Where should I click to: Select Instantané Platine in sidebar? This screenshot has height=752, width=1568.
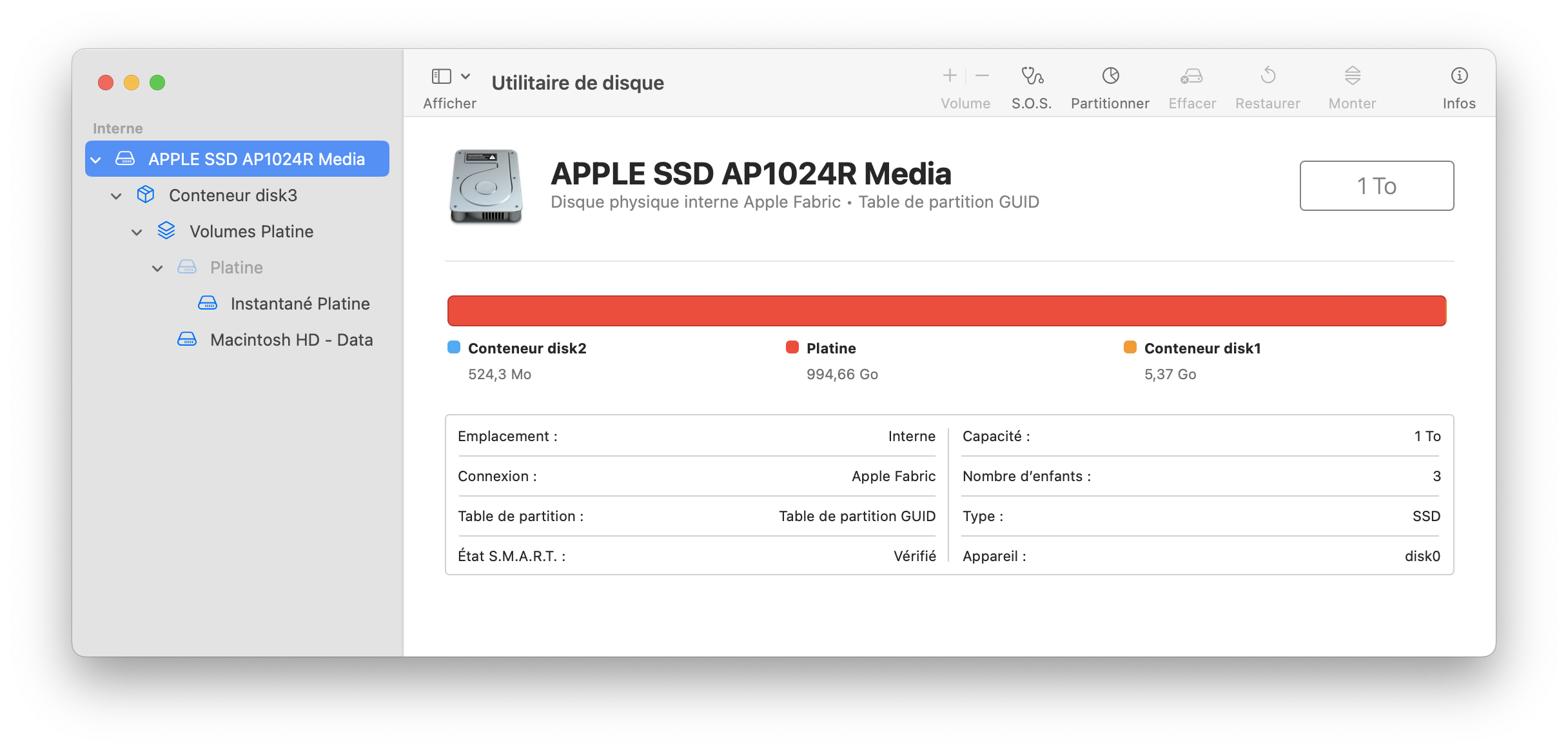point(300,304)
